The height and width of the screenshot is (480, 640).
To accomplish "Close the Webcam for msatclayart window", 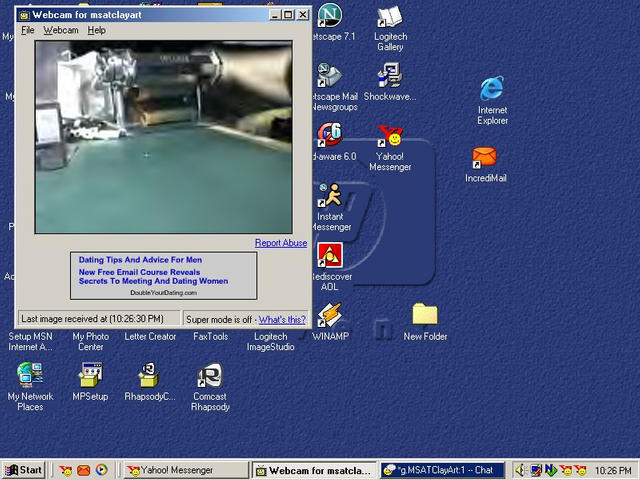I will [302, 15].
